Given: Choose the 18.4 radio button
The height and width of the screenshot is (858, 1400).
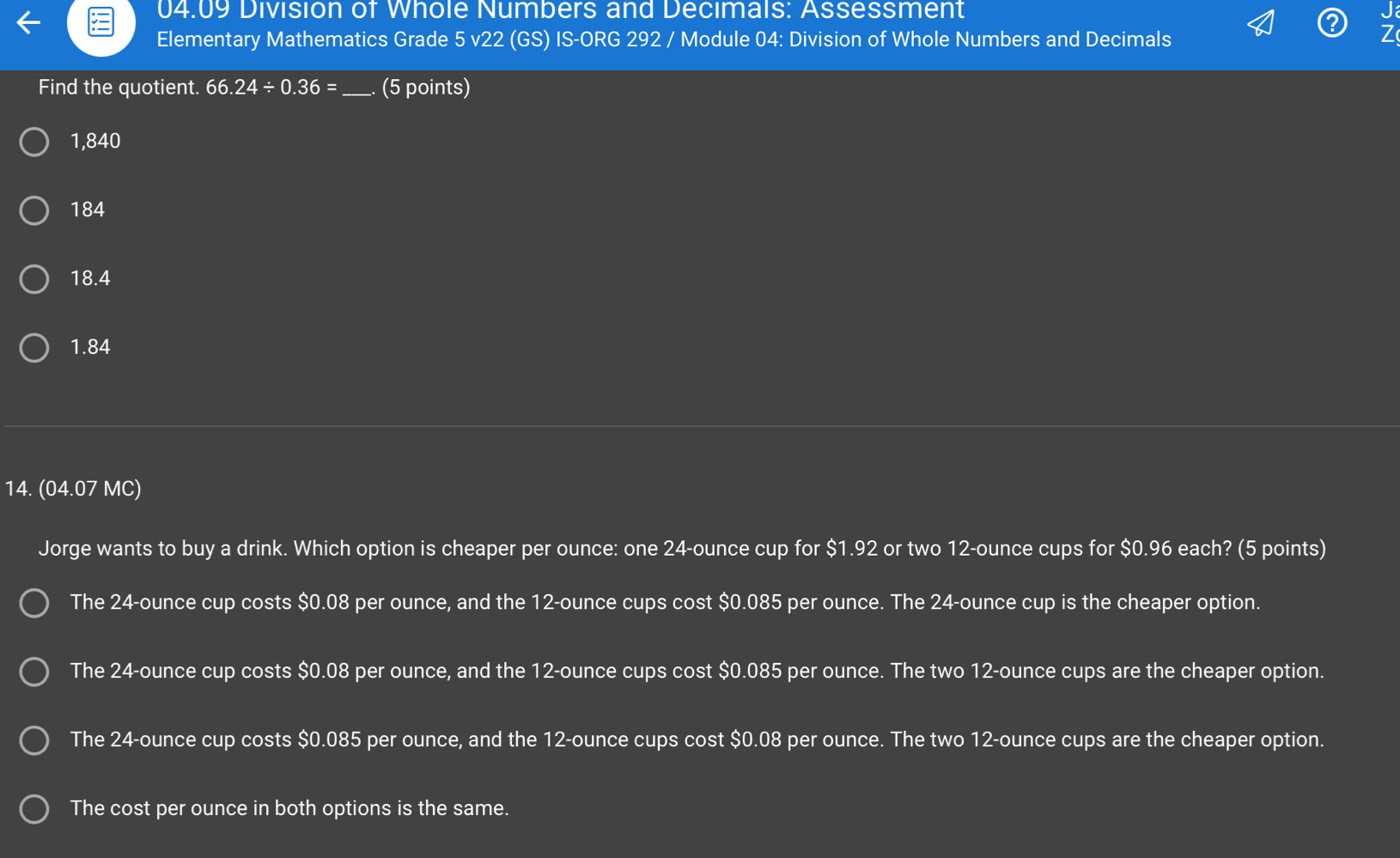Looking at the screenshot, I should (34, 279).
